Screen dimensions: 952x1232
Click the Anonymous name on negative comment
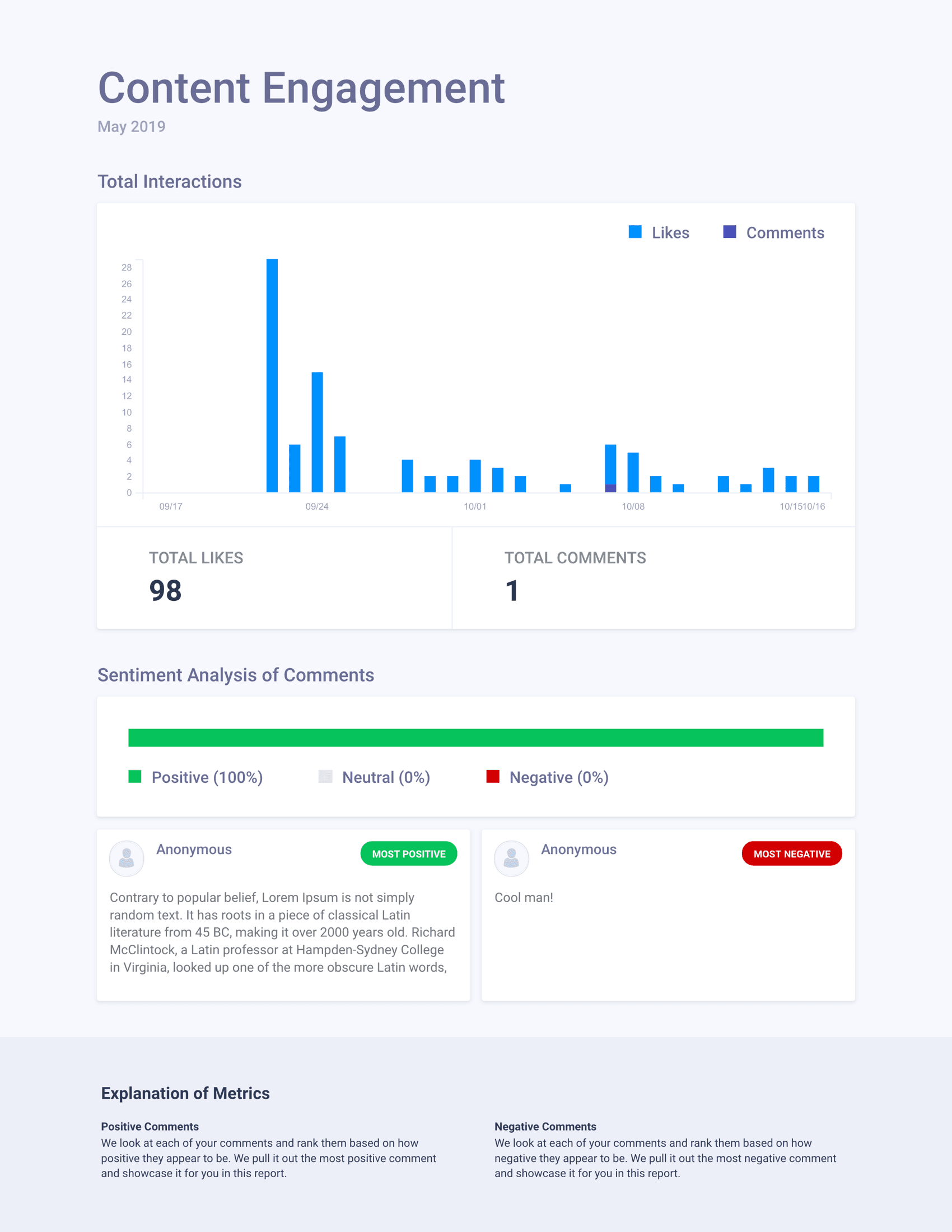pyautogui.click(x=578, y=850)
